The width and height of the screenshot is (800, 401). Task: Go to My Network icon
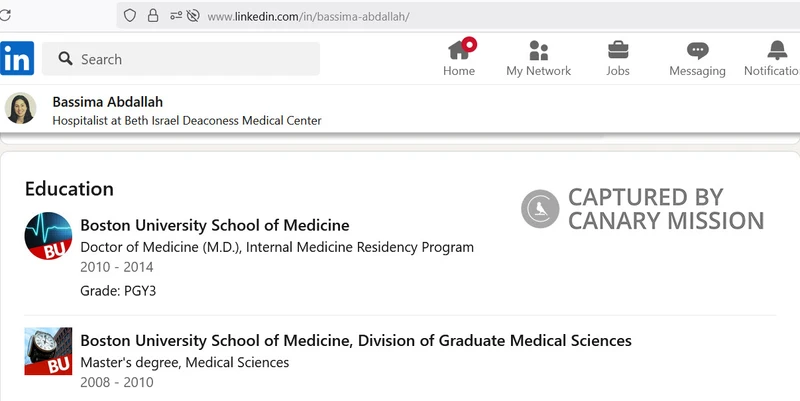(x=538, y=50)
